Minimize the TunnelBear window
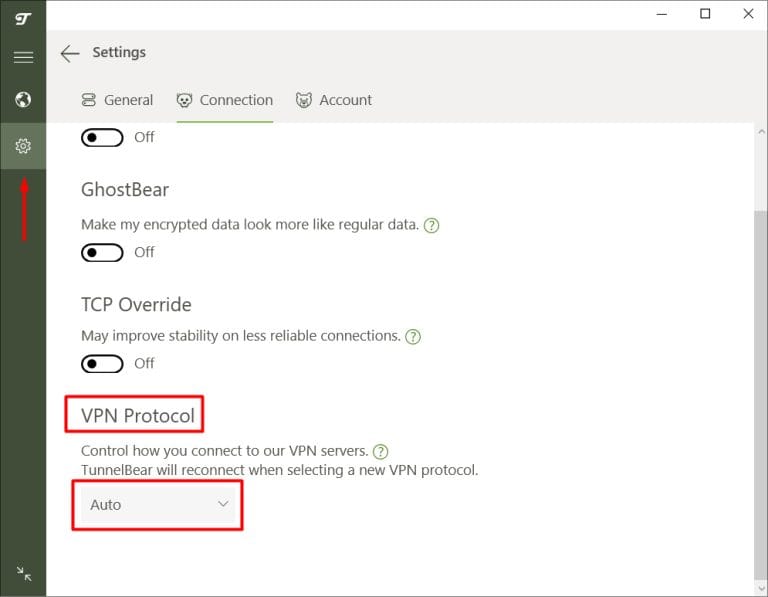This screenshot has height=597, width=768. click(661, 14)
